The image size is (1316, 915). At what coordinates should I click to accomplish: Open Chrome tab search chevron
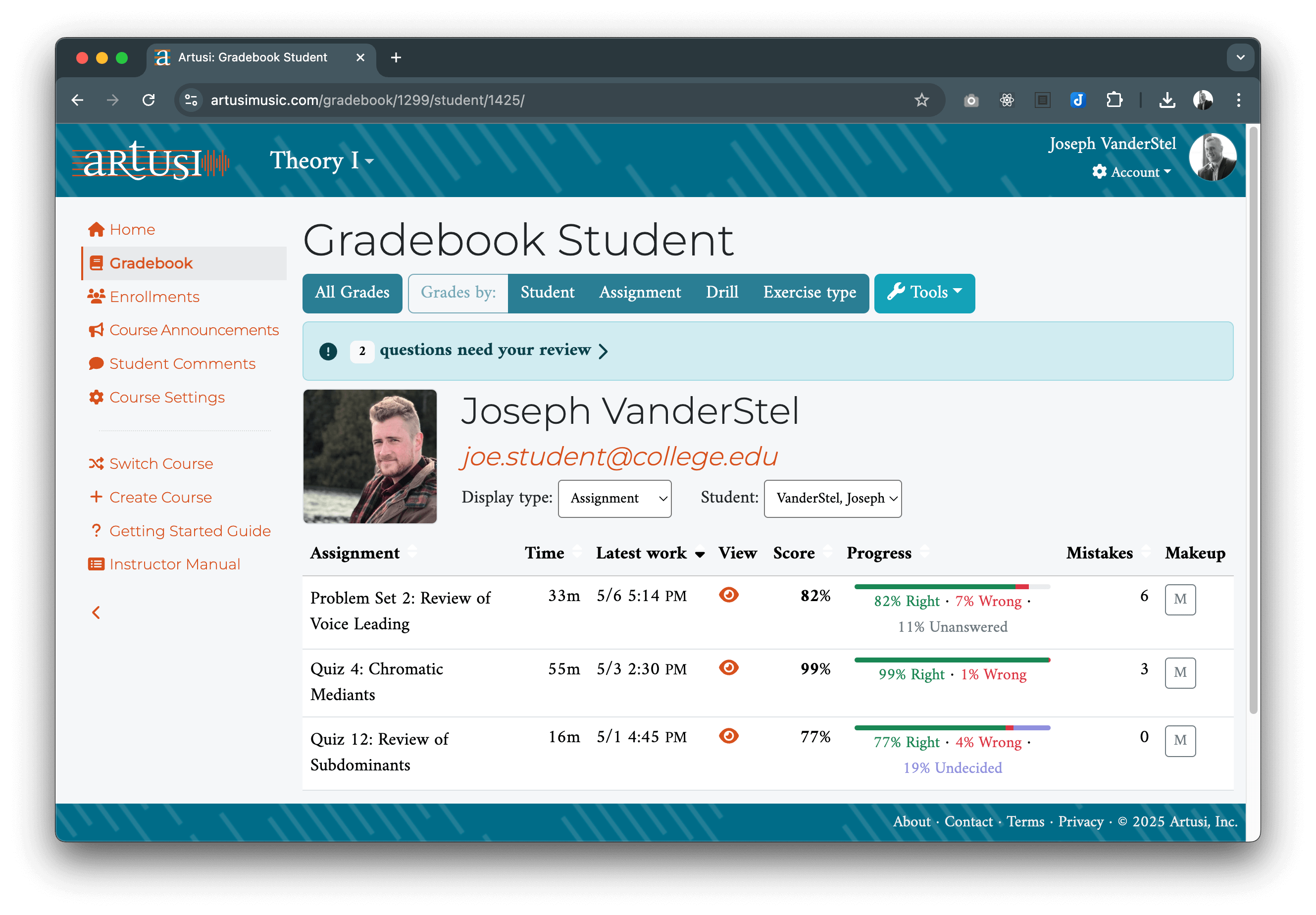pyautogui.click(x=1240, y=58)
